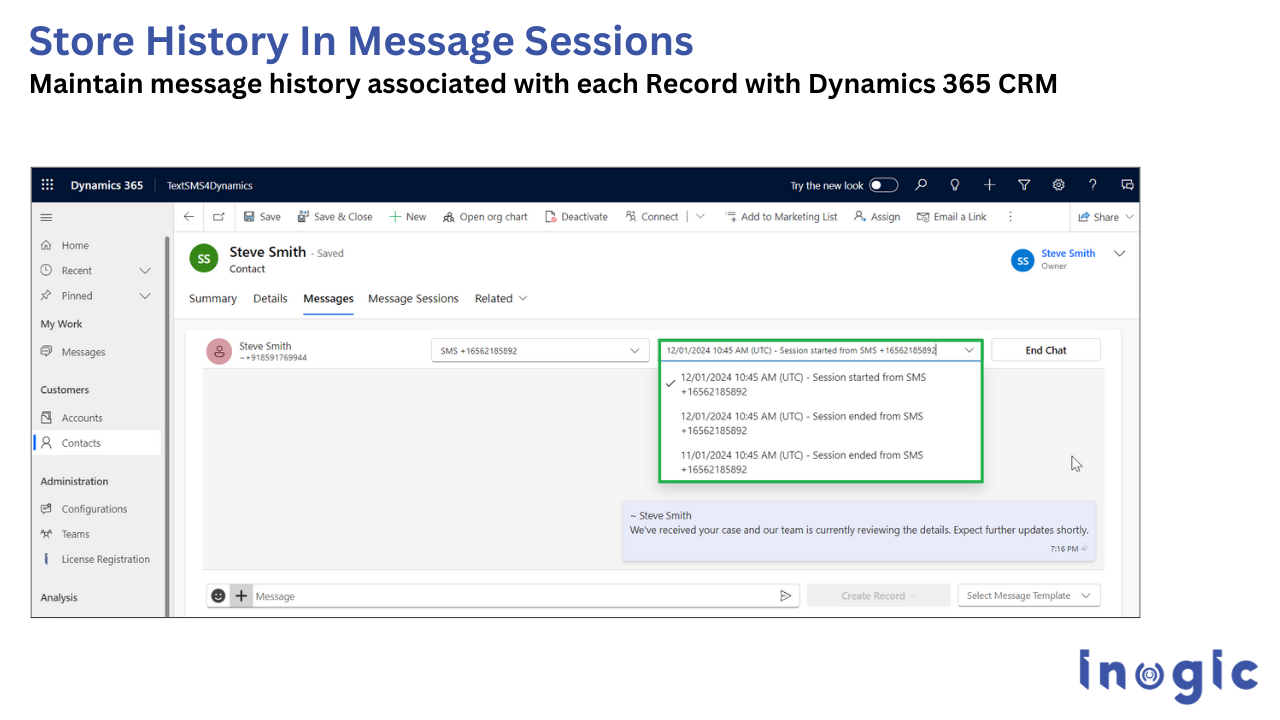Switch to Message Sessions tab
Image resolution: width=1280 pixels, height=720 pixels.
coord(413,299)
